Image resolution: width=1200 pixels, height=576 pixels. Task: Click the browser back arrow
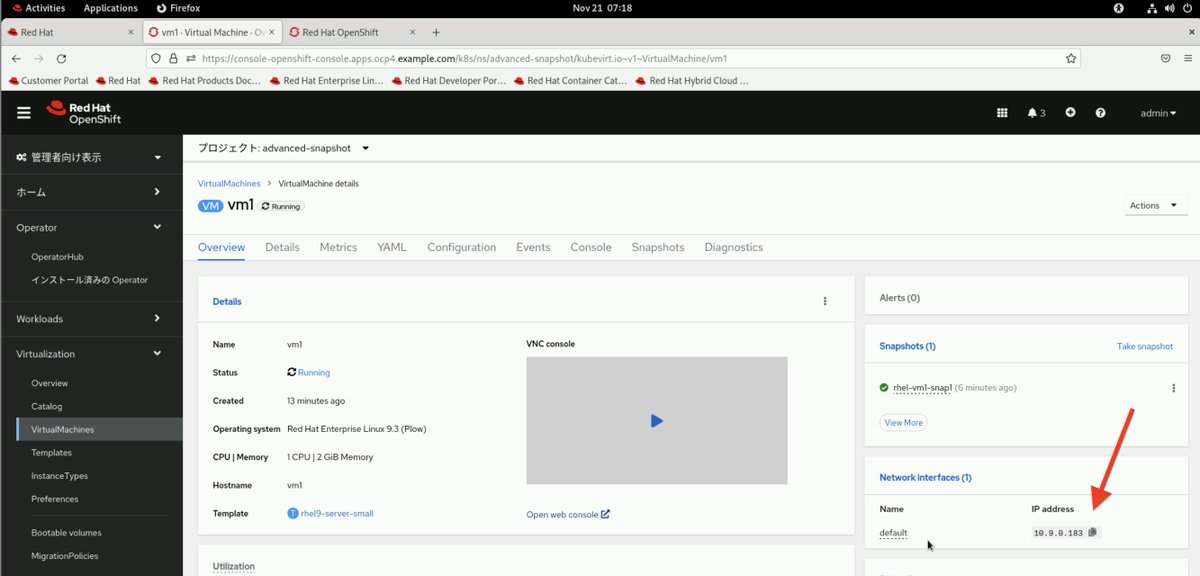[16, 59]
